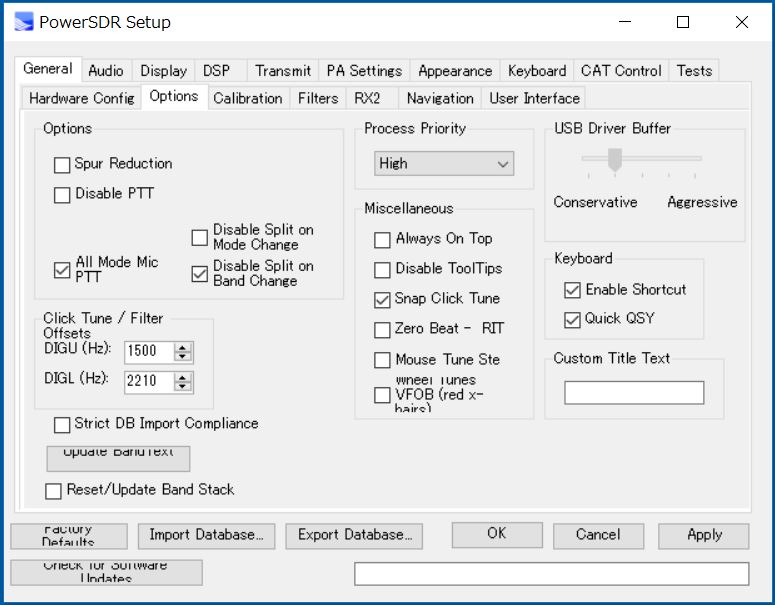
Task: Open the PA Settings tab
Action: tap(364, 71)
